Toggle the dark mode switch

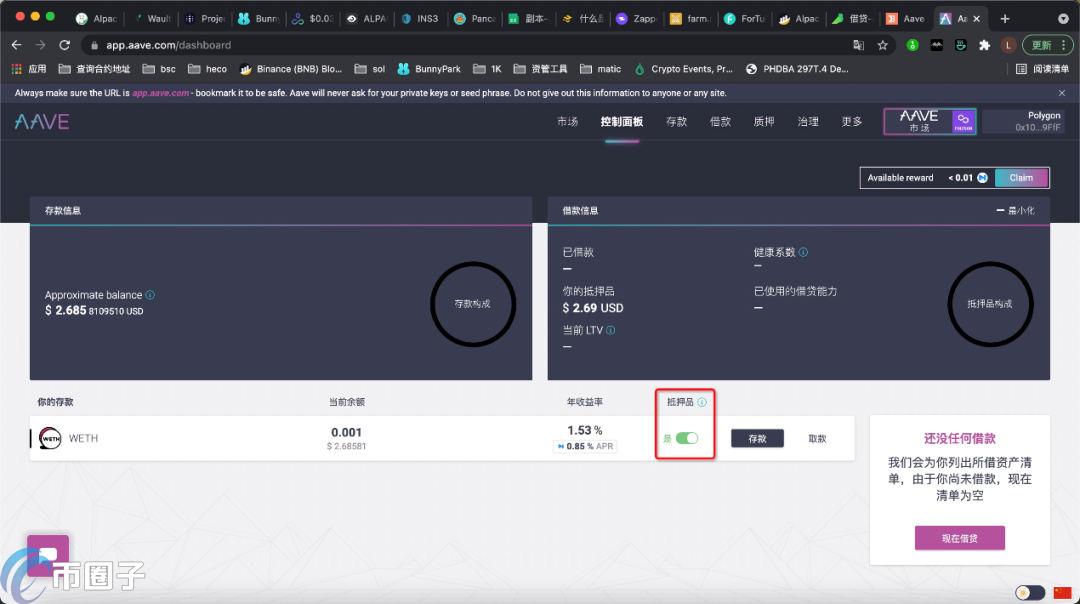click(x=1030, y=592)
